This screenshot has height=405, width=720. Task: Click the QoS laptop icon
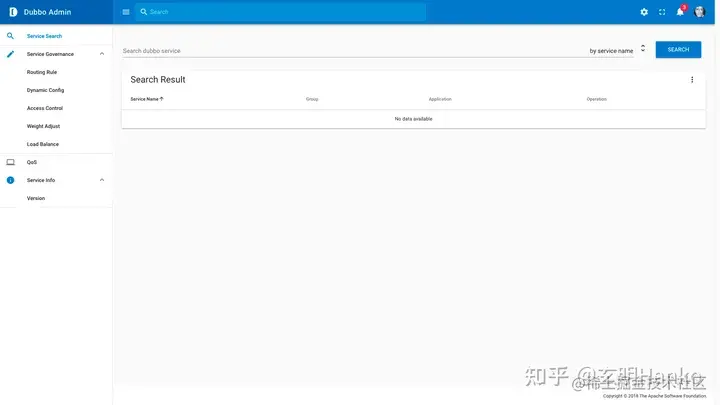[x=10, y=162]
